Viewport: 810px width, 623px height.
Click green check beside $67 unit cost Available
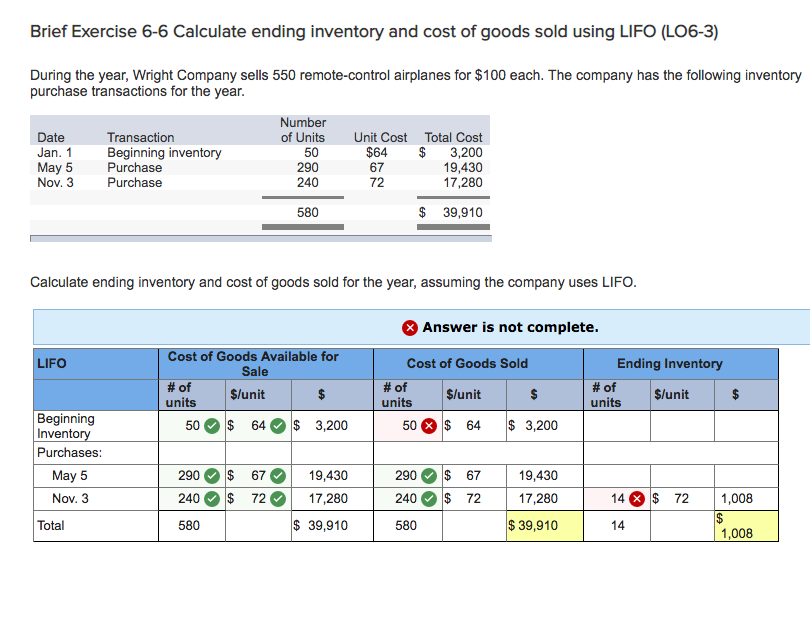click(278, 476)
